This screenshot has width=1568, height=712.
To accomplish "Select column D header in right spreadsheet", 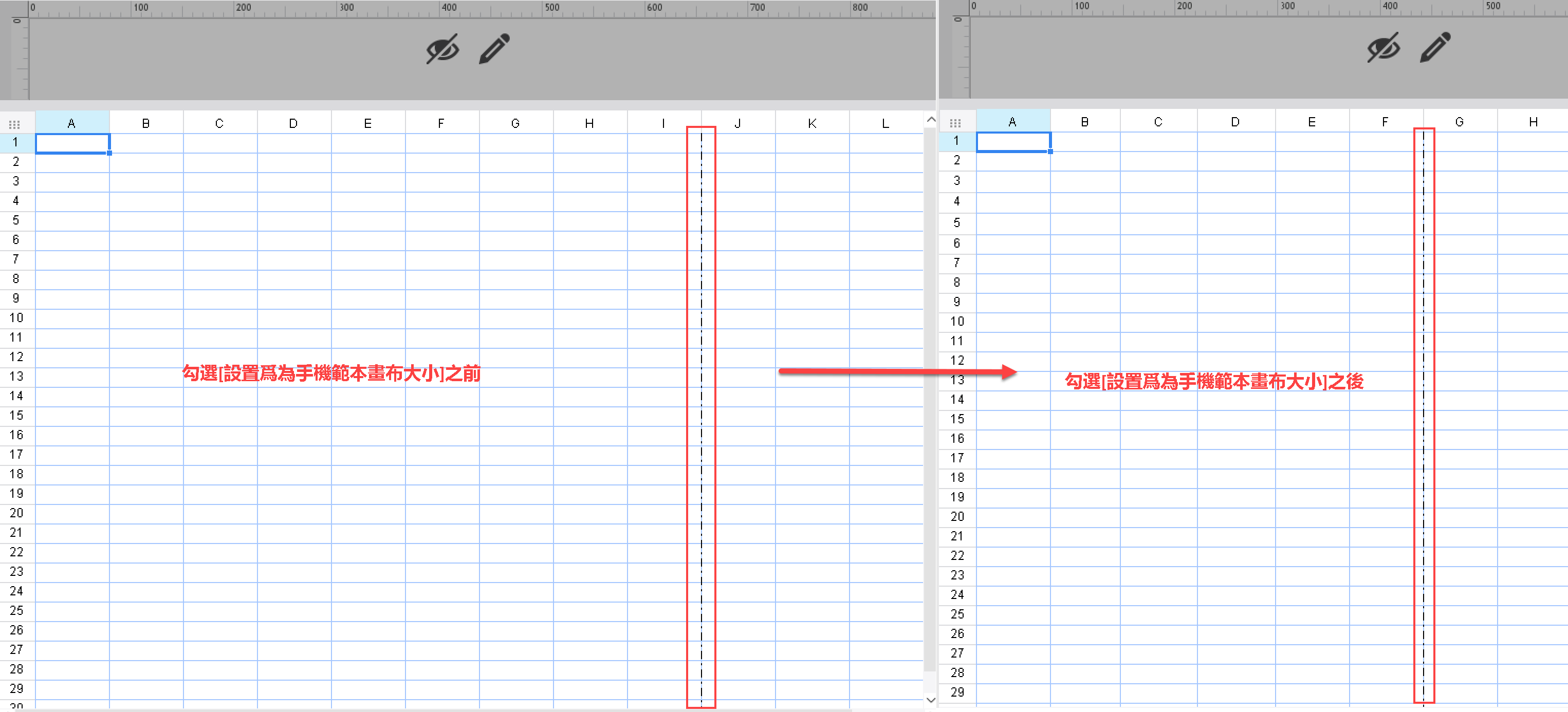I will [x=1235, y=122].
